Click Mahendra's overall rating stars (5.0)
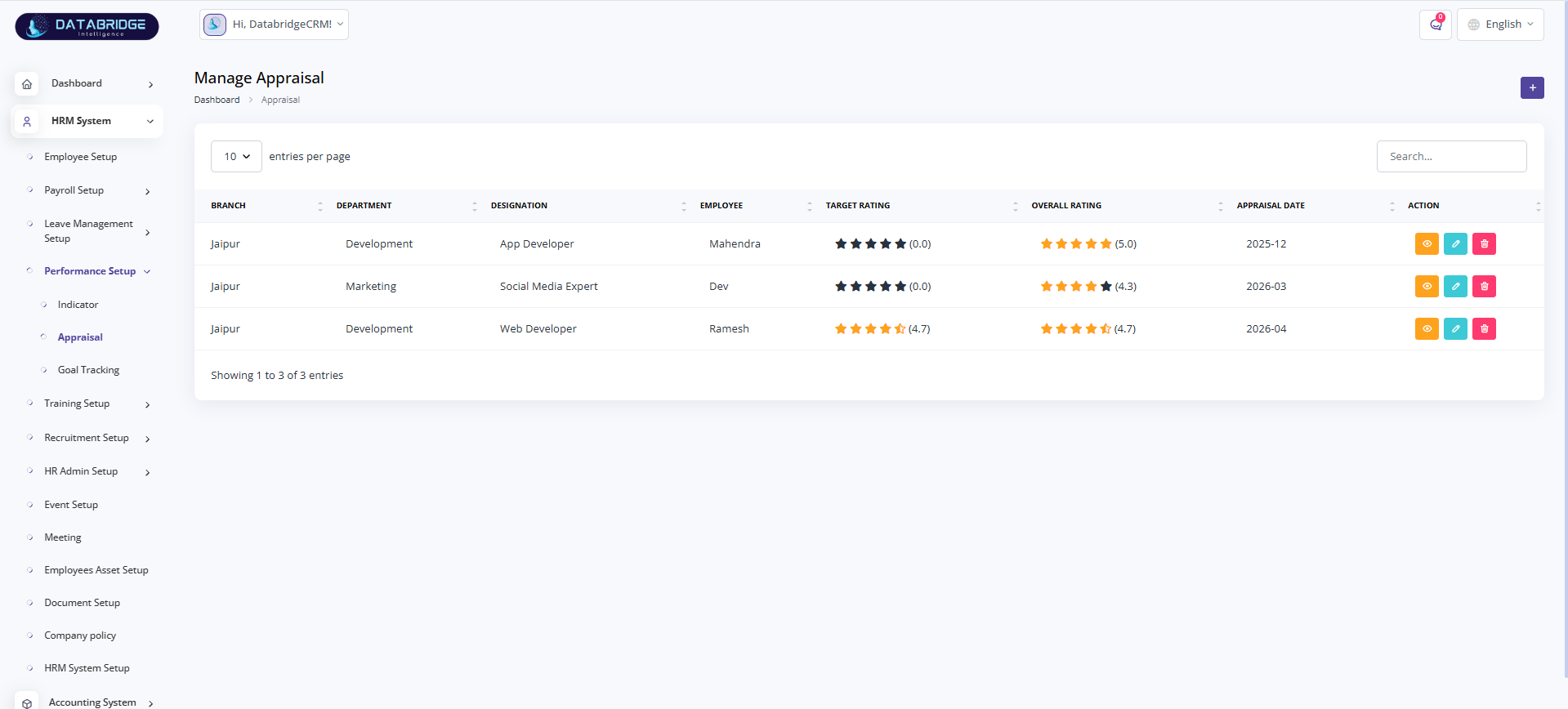The image size is (1568, 709). pos(1076,243)
